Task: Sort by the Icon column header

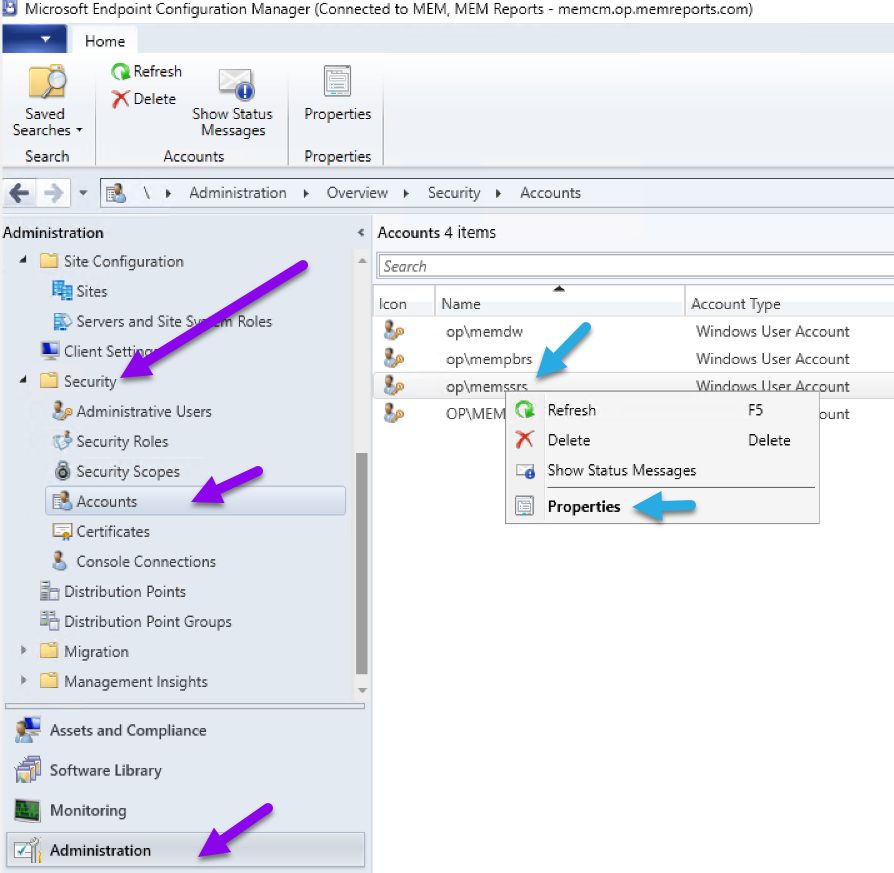Action: click(405, 303)
